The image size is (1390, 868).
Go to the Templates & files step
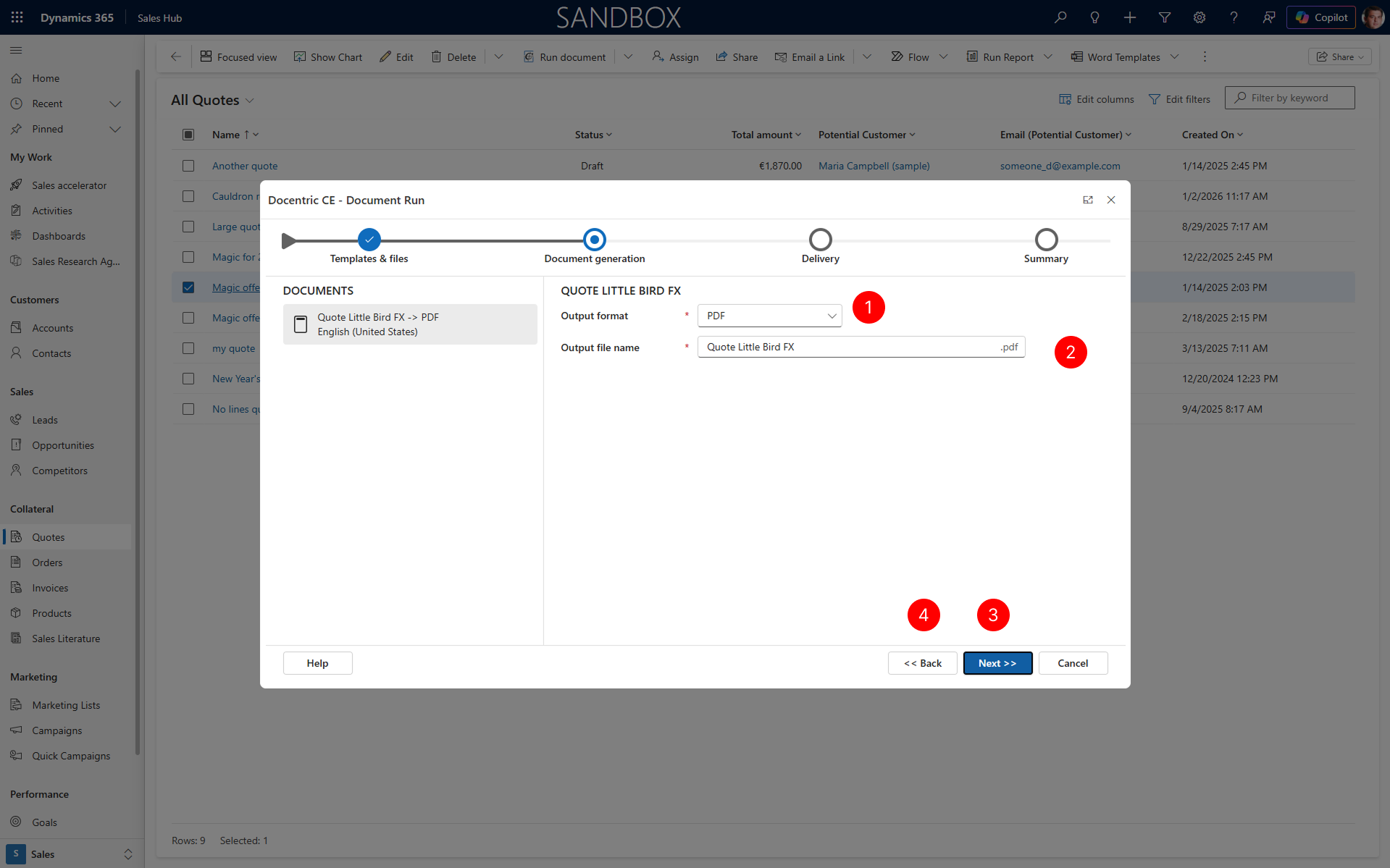click(x=369, y=240)
